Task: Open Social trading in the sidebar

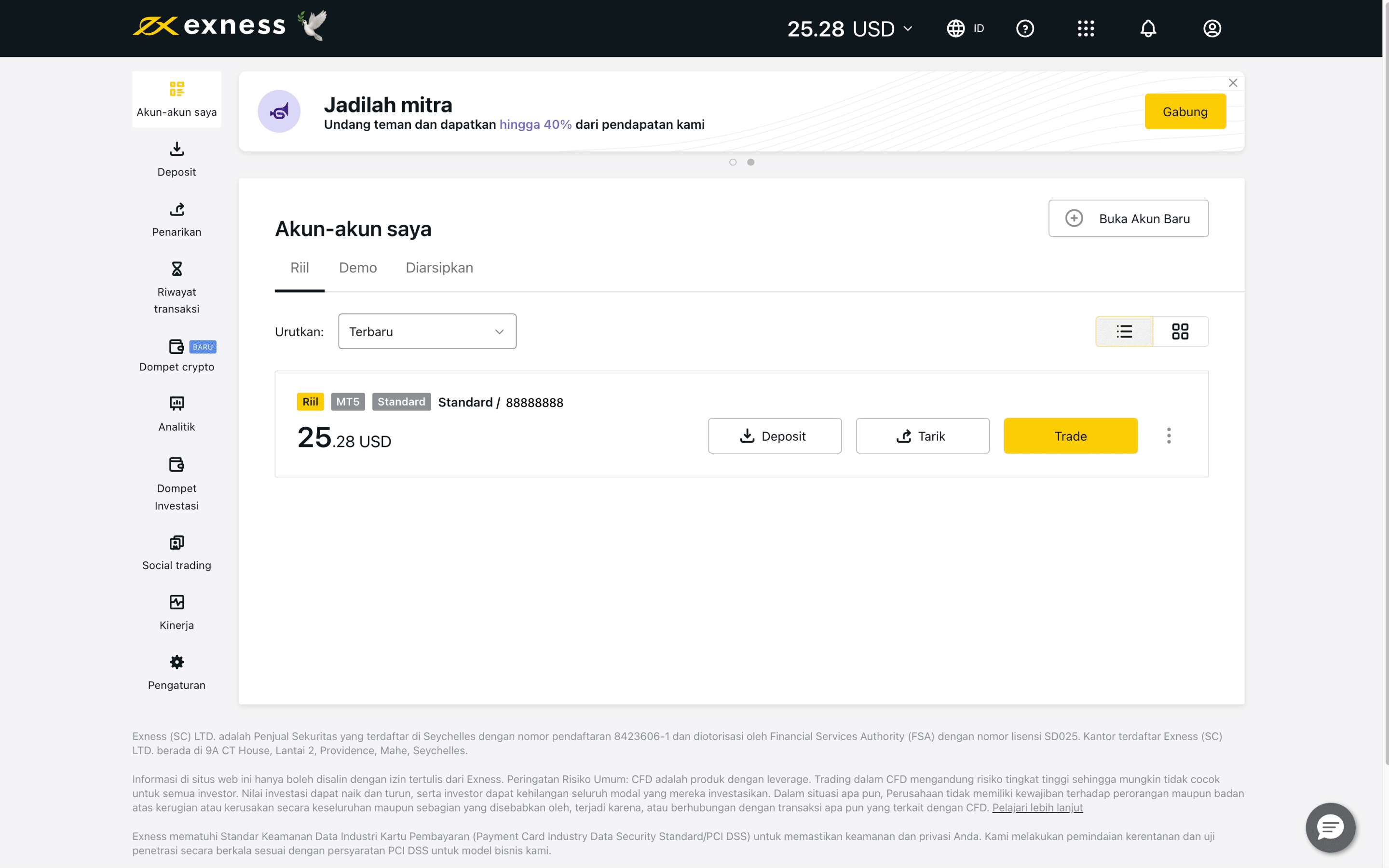Action: (177, 553)
